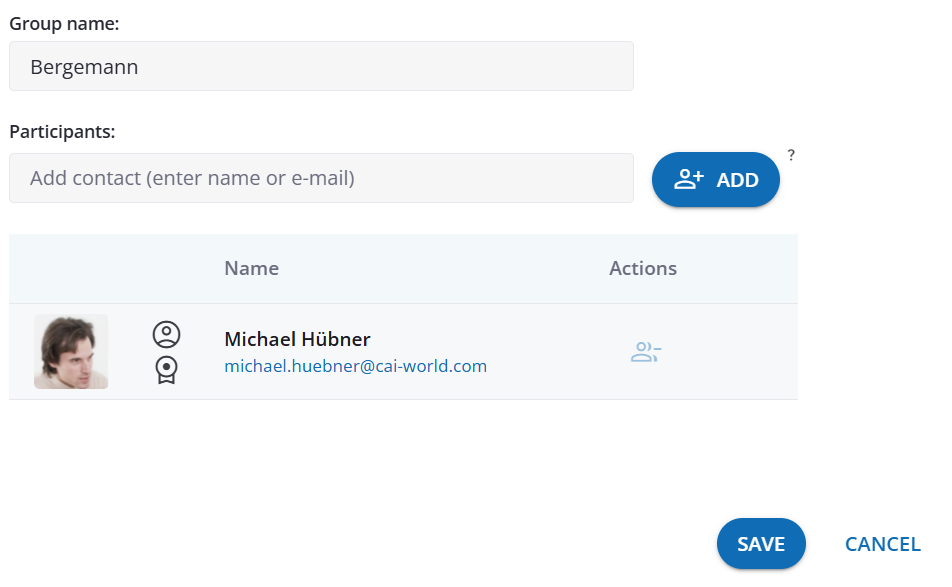Click the 'Participants:' label

[x=62, y=131]
